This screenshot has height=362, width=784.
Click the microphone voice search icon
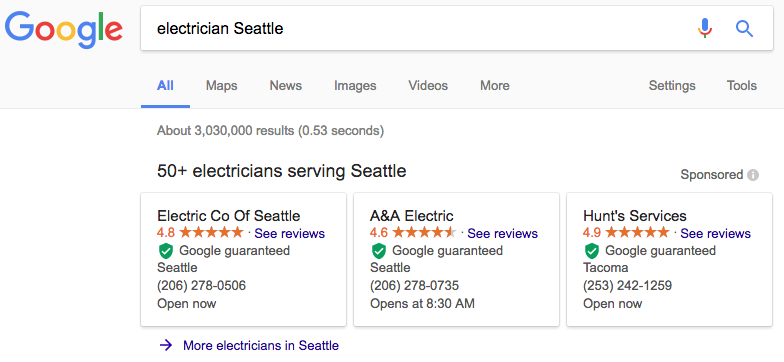pos(705,28)
